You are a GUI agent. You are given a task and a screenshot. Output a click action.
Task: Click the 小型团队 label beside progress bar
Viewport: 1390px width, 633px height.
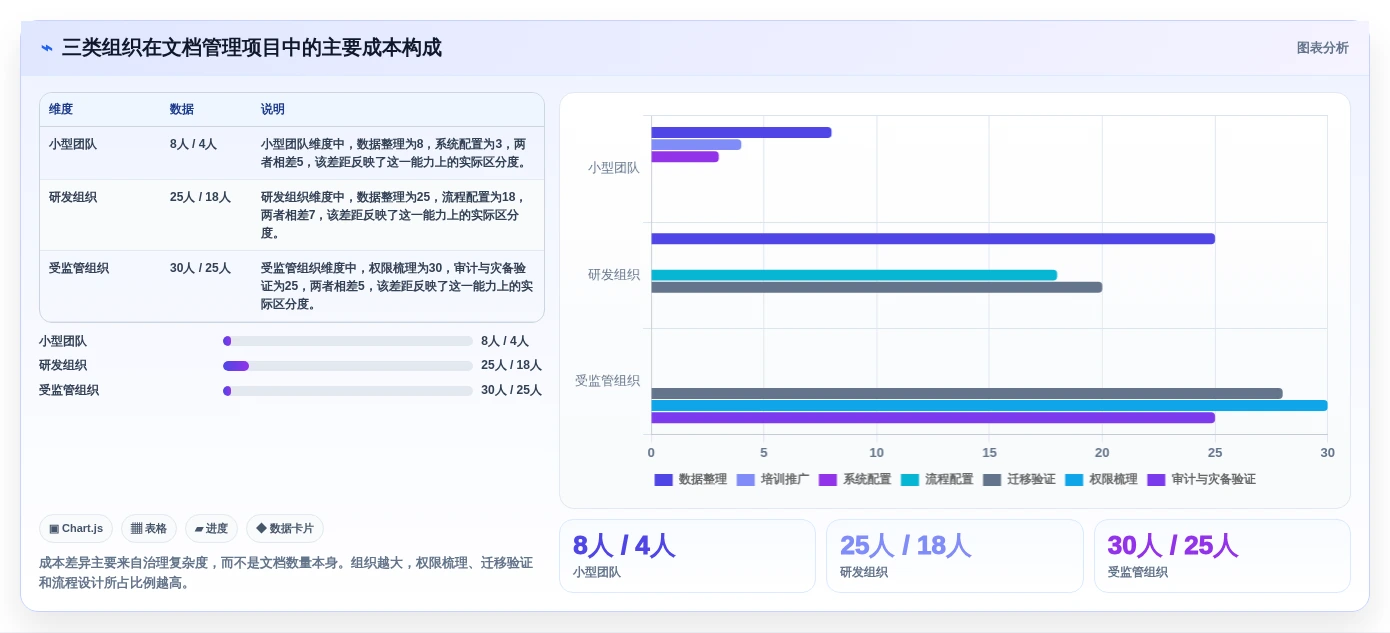(x=63, y=341)
